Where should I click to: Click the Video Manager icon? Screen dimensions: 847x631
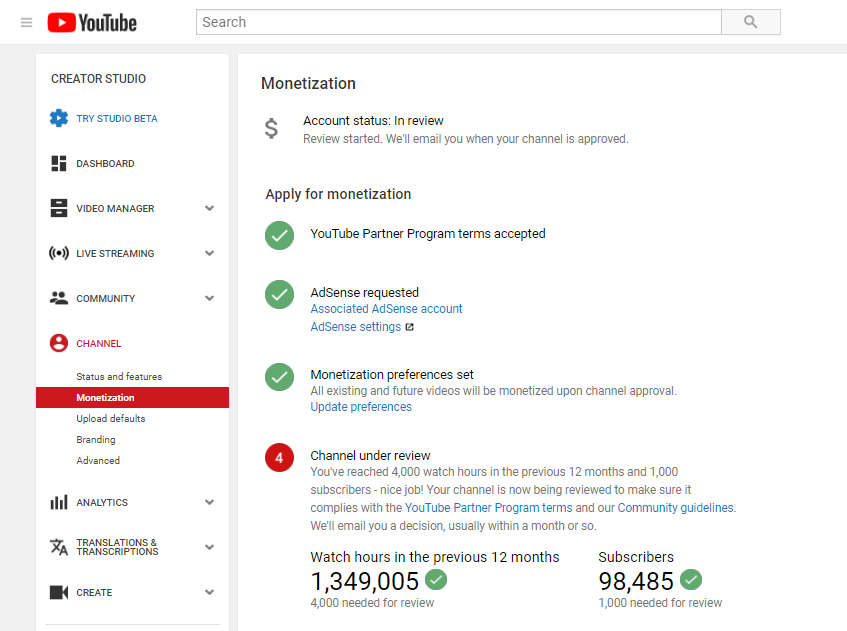[x=59, y=208]
